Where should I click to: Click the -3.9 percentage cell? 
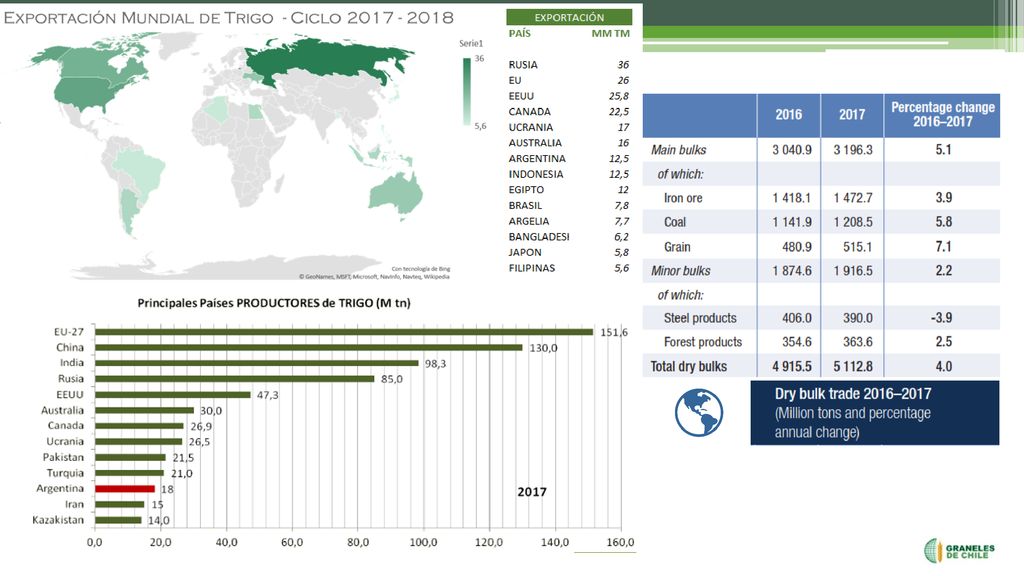pyautogui.click(x=942, y=318)
